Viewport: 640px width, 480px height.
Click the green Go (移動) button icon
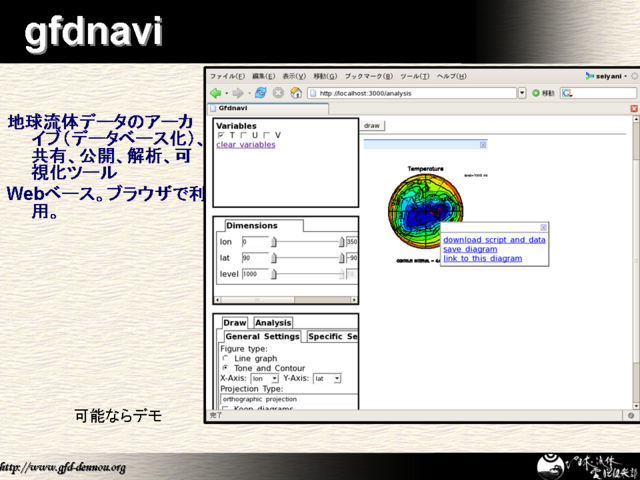(536, 93)
